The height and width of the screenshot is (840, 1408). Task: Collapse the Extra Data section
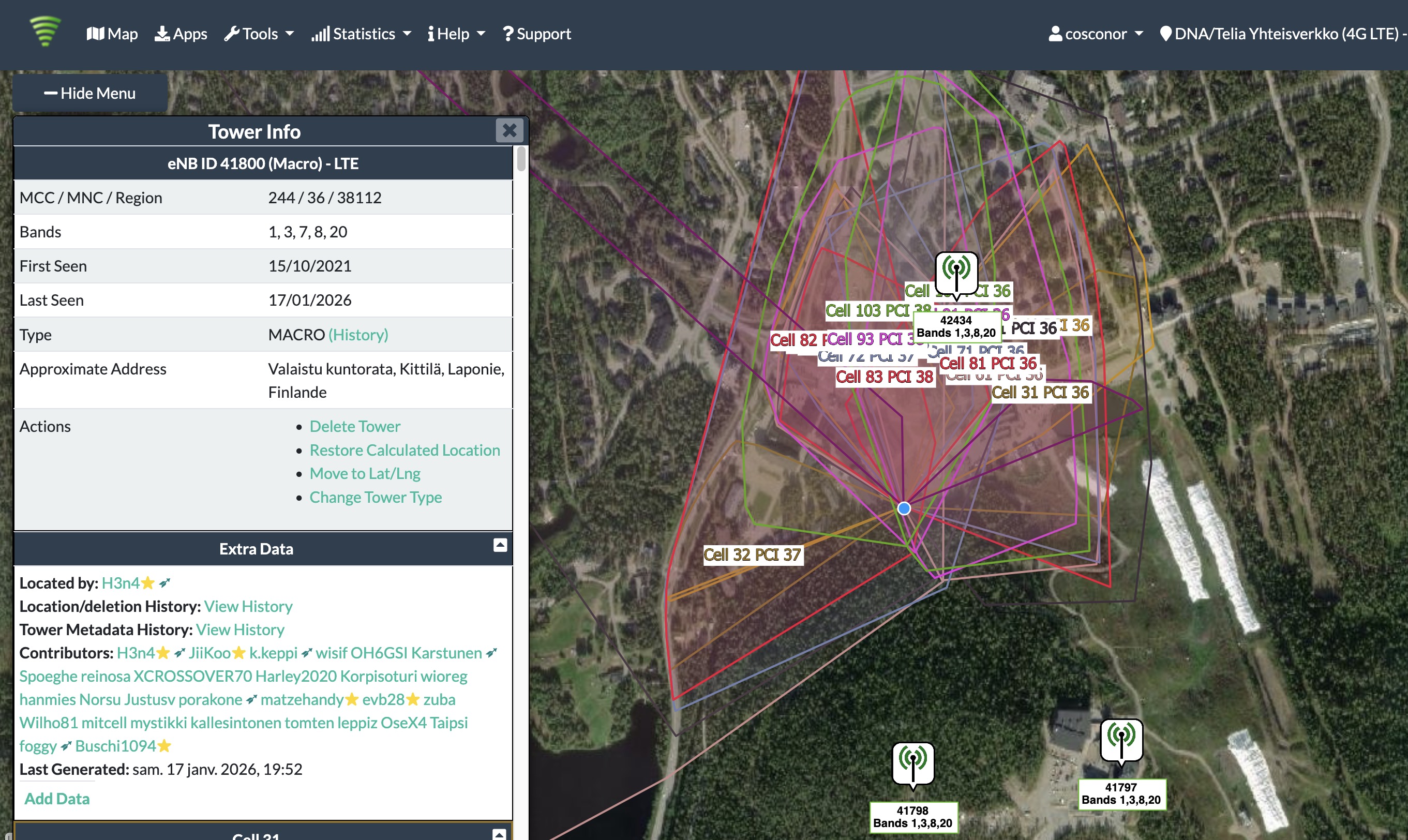[x=500, y=545]
